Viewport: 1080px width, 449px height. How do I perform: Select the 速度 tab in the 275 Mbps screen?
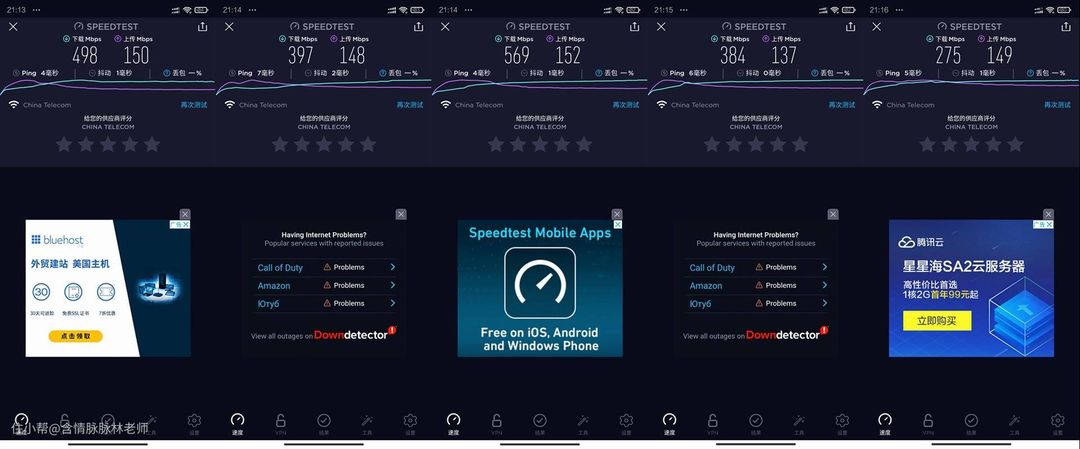click(885, 423)
